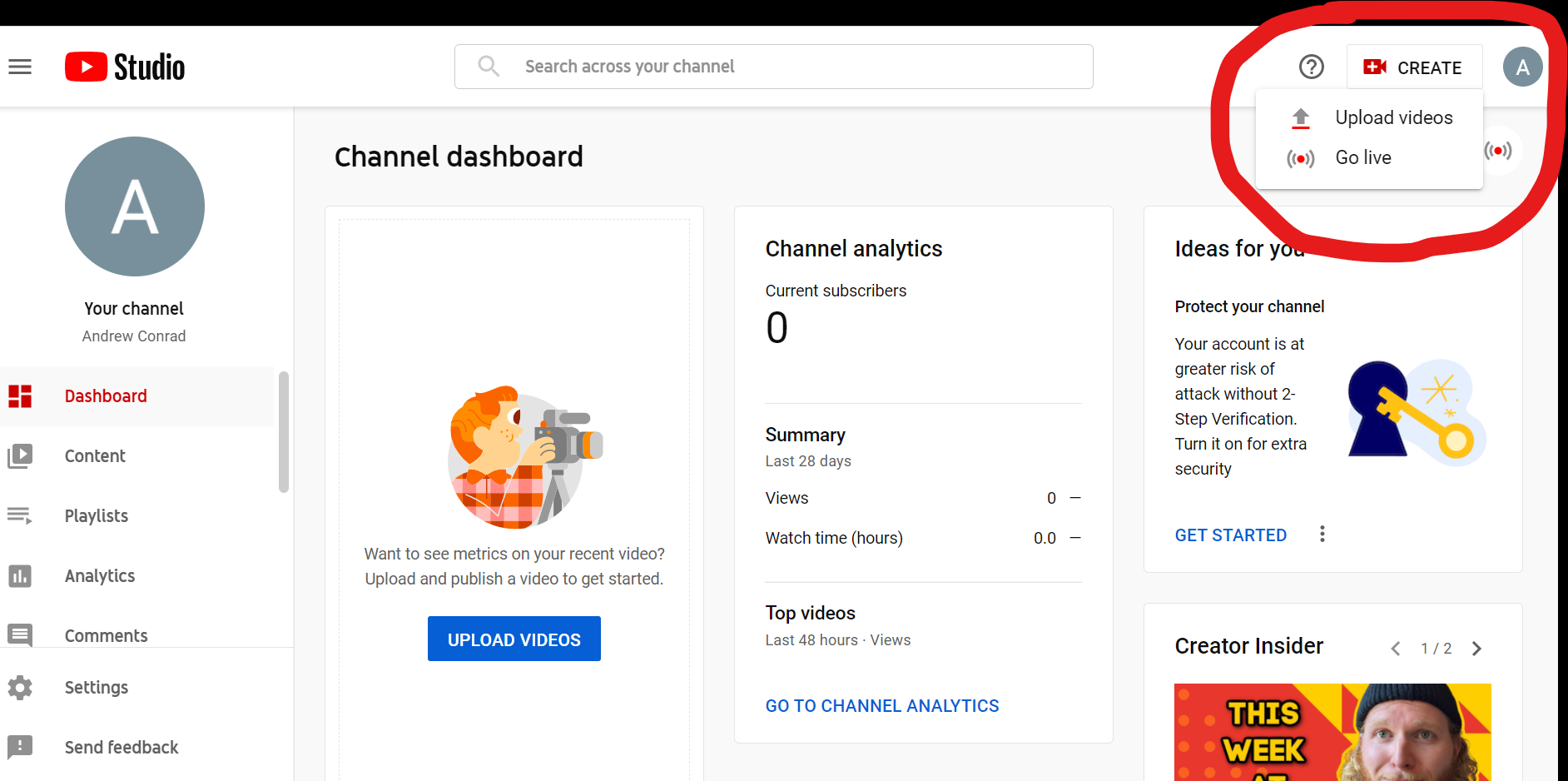Click the account avatar in top bar

(x=1522, y=67)
